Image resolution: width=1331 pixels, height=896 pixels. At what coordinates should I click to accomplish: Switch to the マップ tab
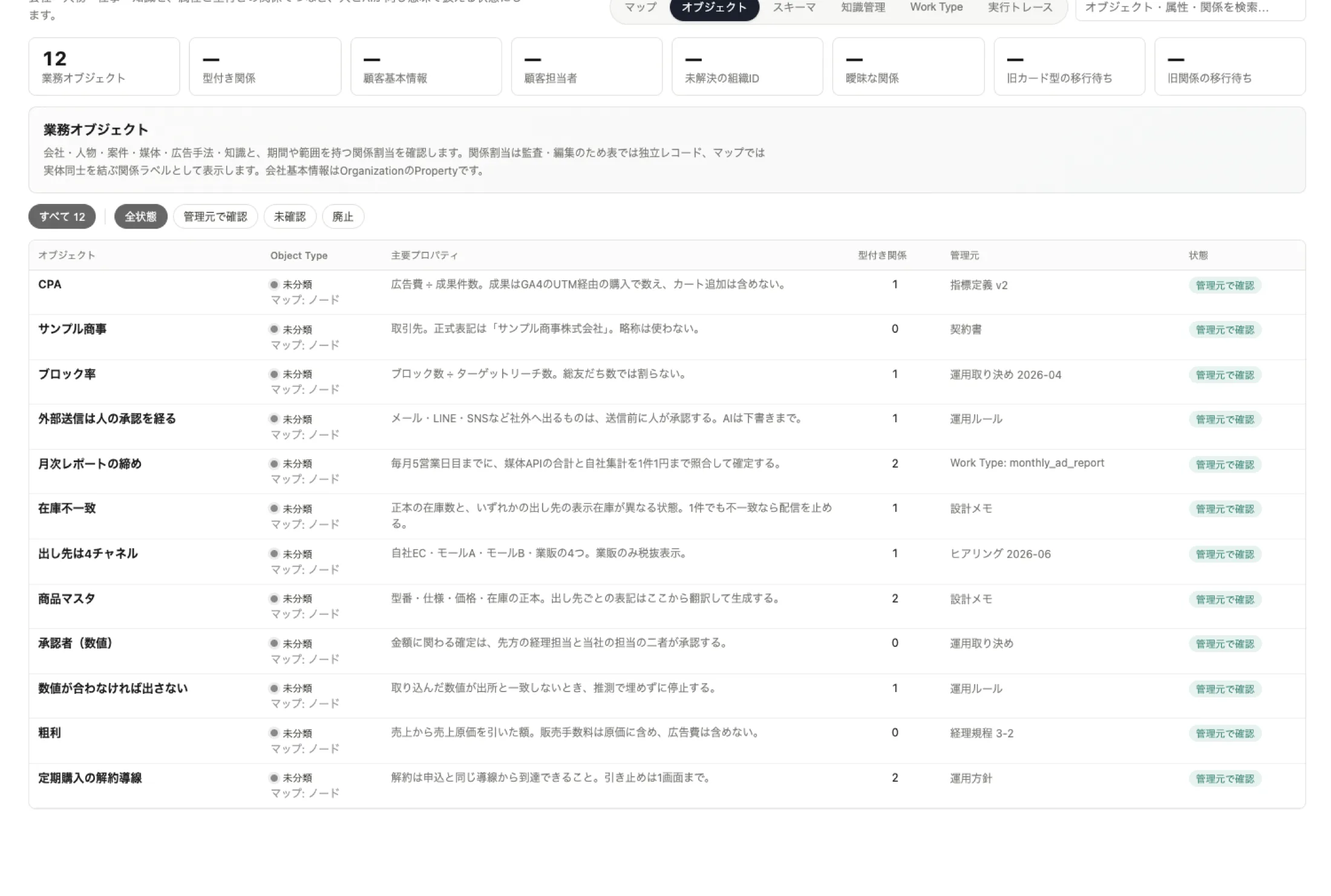click(x=640, y=7)
